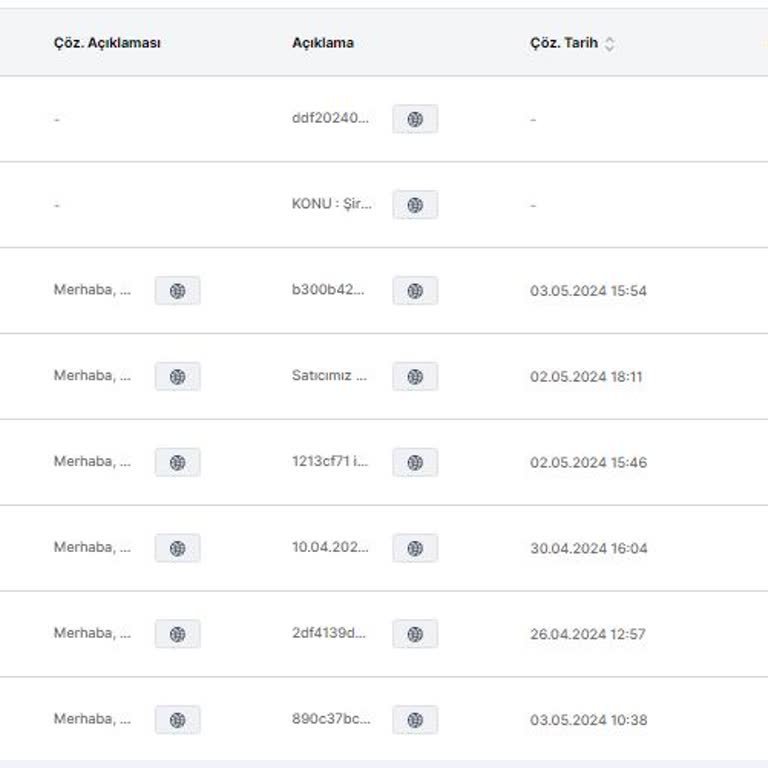Click the Çöz. Açıklaması column header

(x=107, y=44)
